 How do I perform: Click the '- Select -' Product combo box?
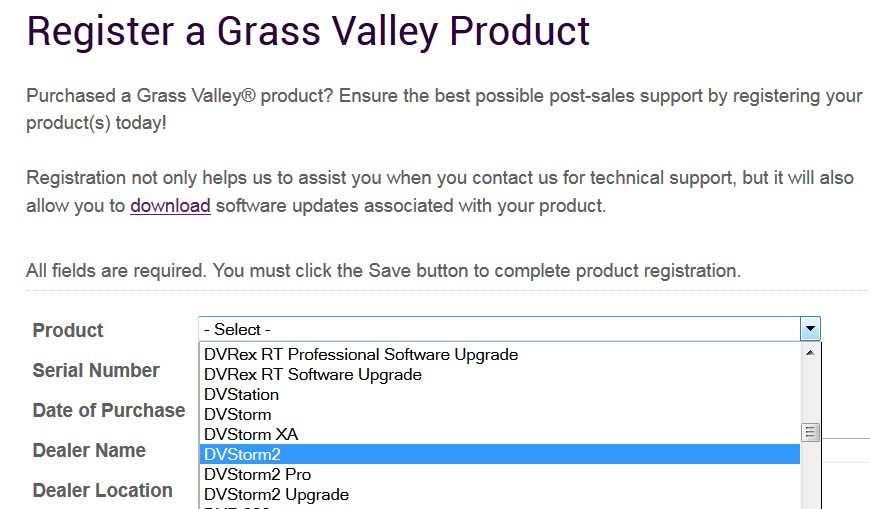pos(500,329)
